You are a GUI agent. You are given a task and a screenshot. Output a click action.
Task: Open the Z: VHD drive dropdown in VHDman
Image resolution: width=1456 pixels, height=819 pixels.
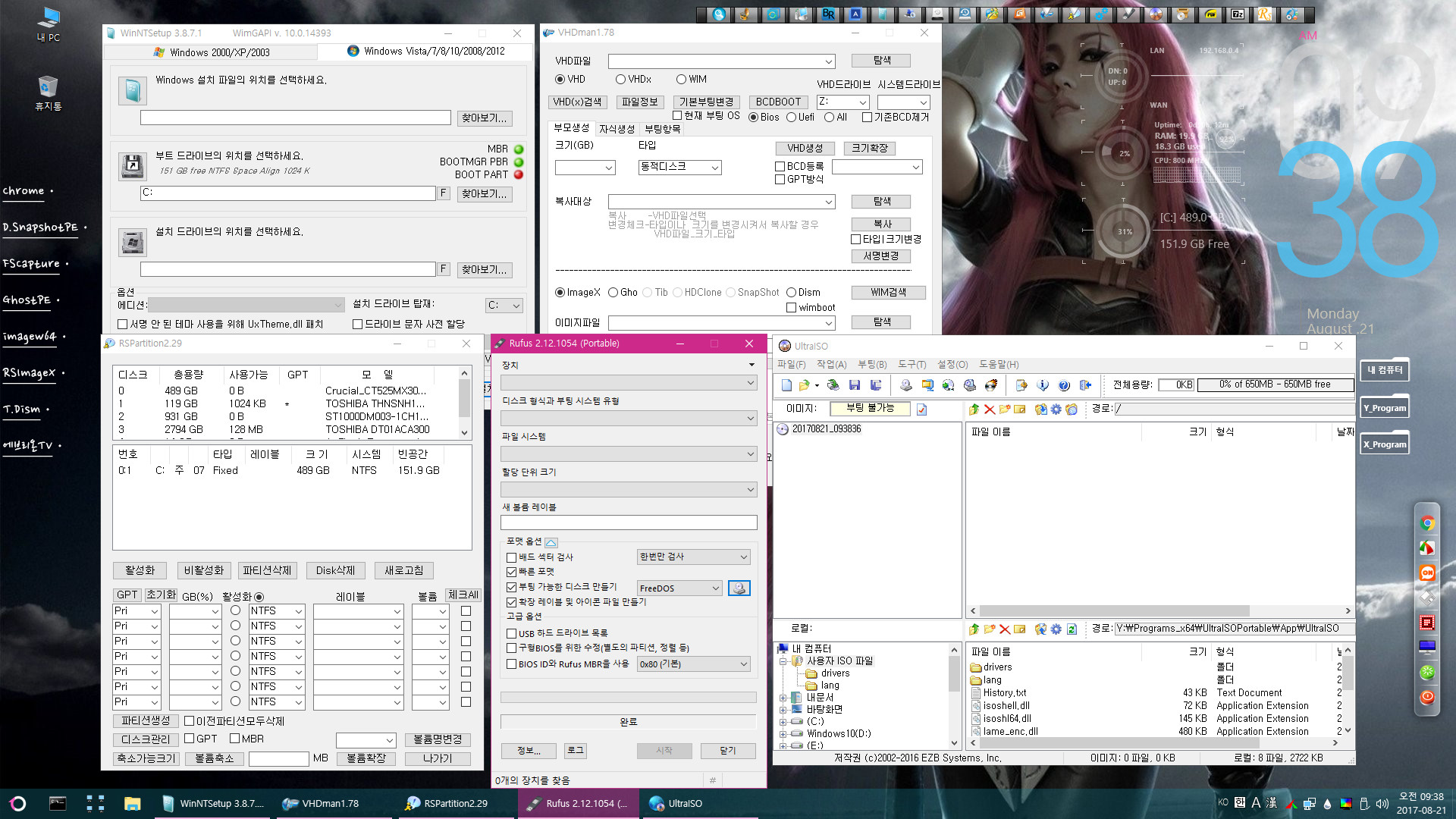click(x=843, y=102)
